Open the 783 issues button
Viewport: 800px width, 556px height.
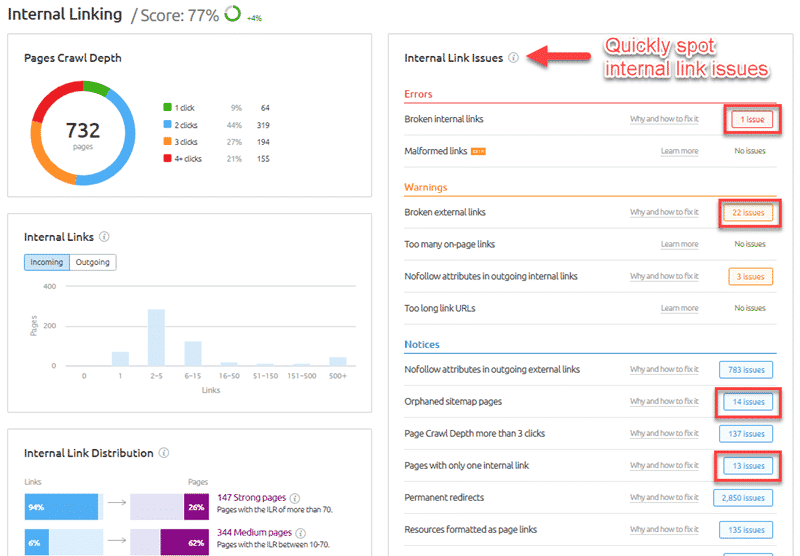[x=745, y=370]
